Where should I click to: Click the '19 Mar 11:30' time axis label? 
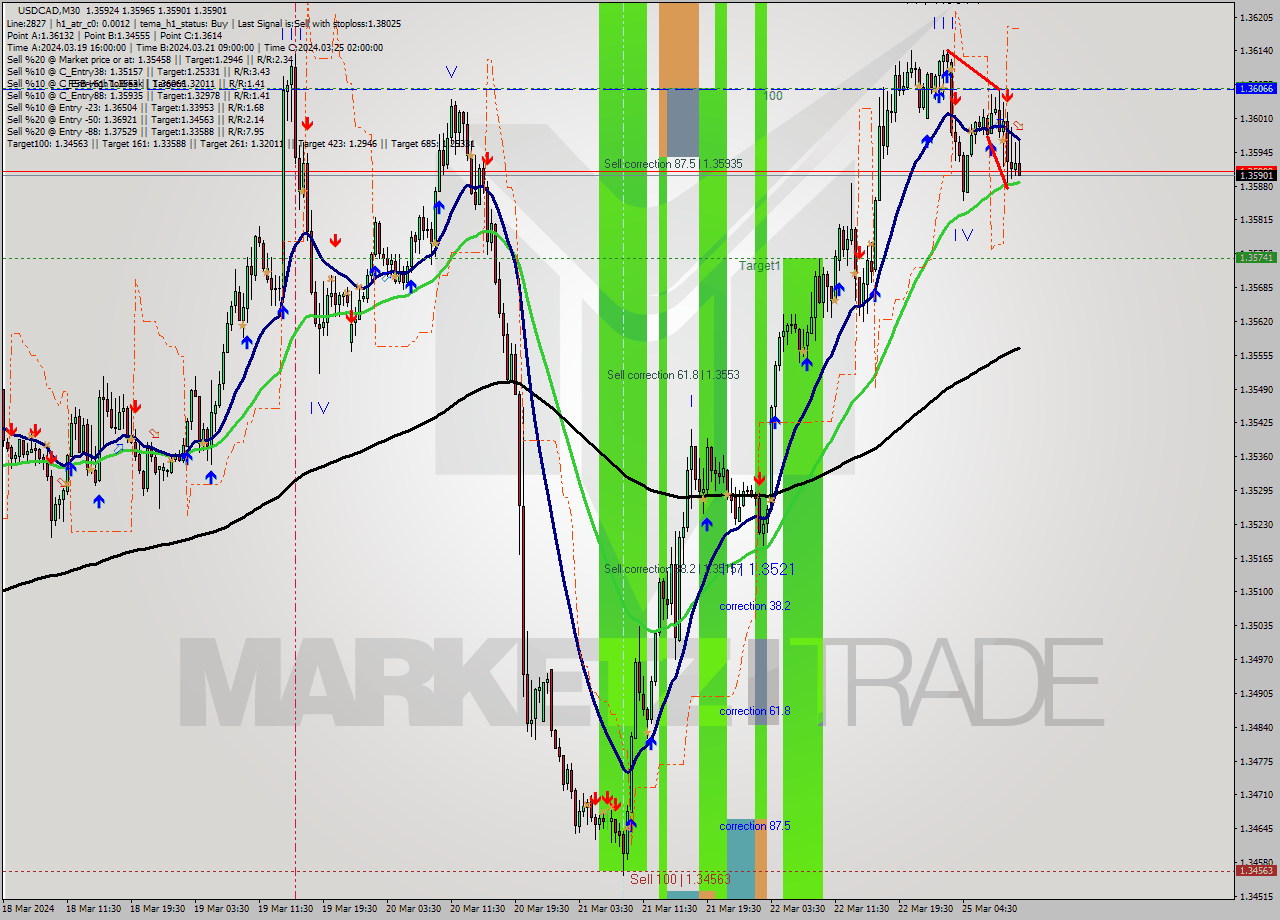point(285,909)
